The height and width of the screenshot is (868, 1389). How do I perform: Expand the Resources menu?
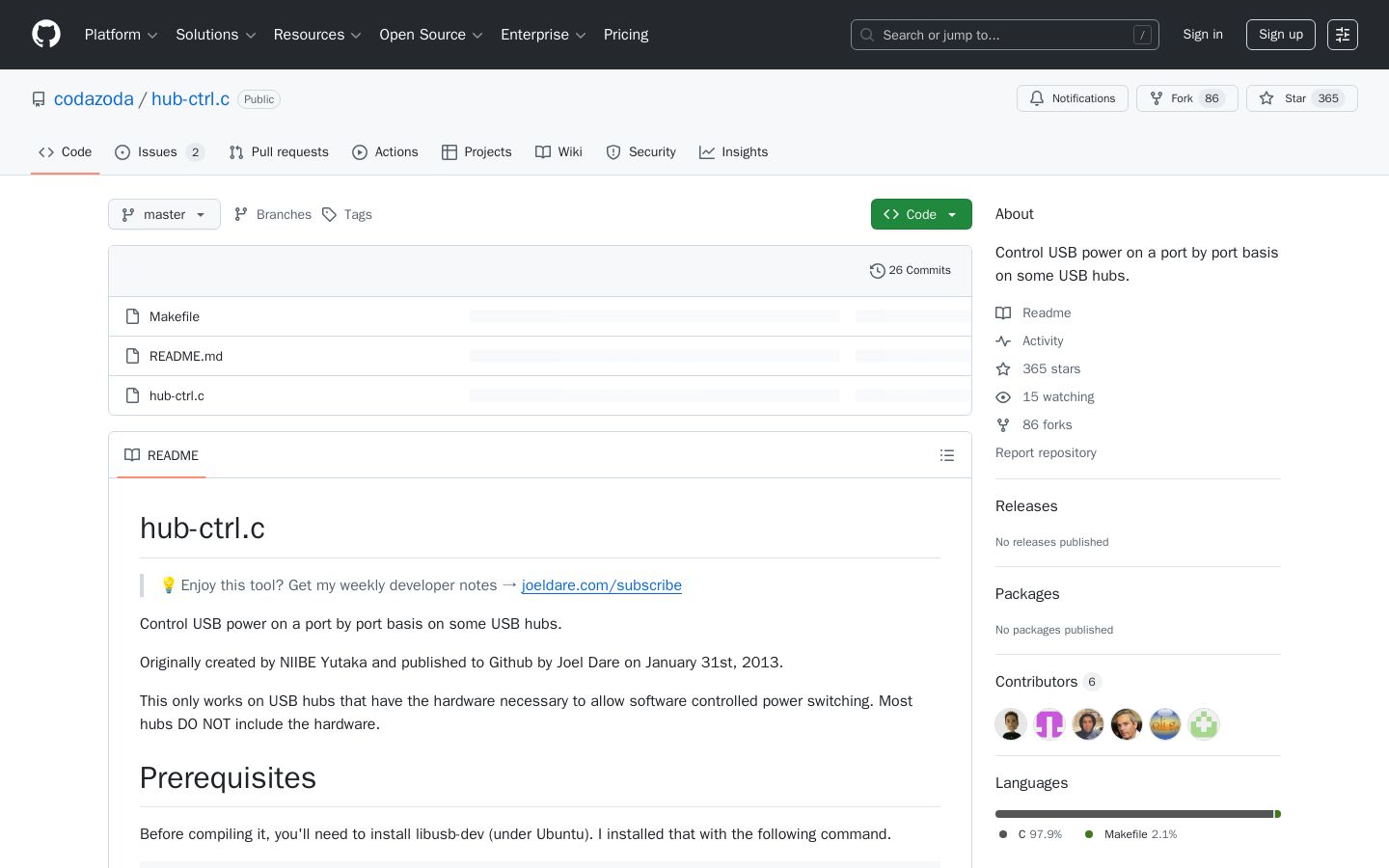pyautogui.click(x=317, y=35)
